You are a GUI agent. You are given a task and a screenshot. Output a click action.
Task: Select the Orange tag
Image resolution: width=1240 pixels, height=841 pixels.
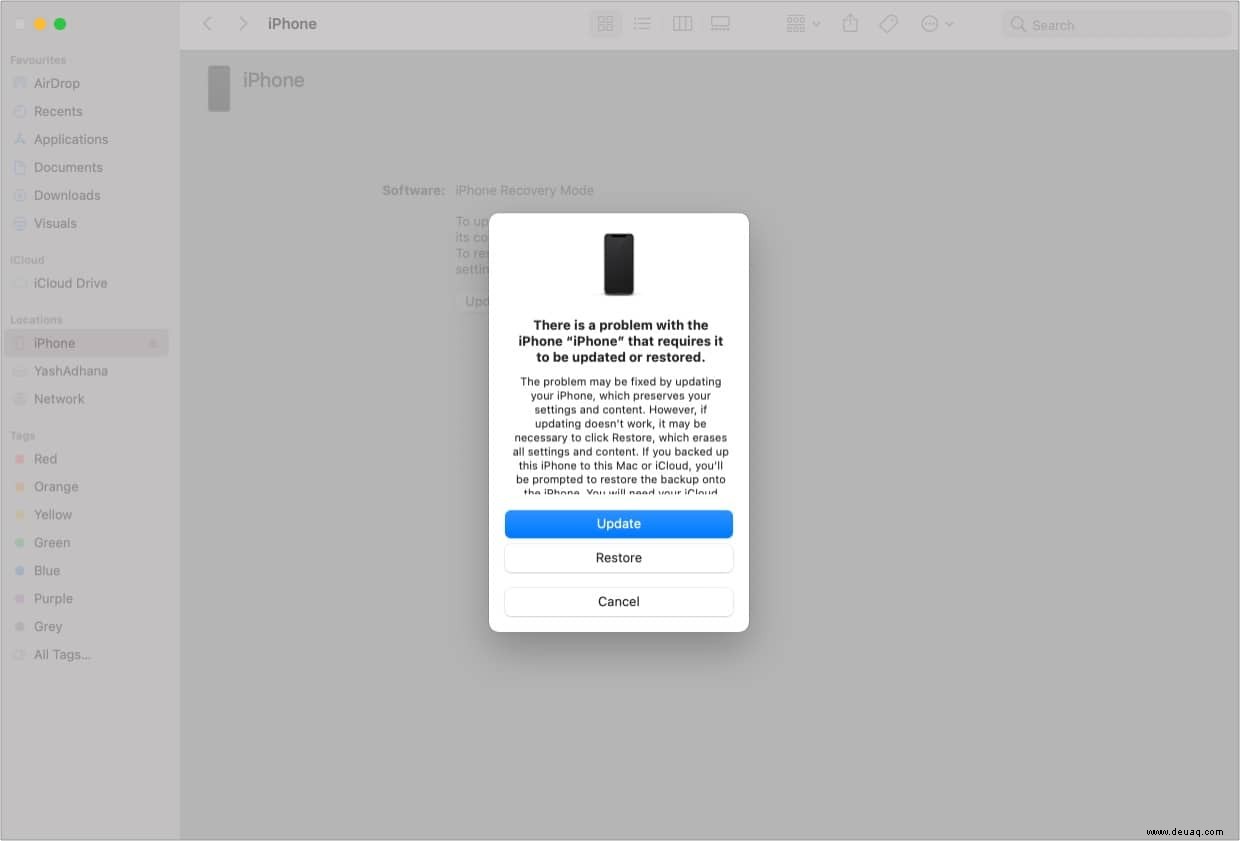point(84,487)
